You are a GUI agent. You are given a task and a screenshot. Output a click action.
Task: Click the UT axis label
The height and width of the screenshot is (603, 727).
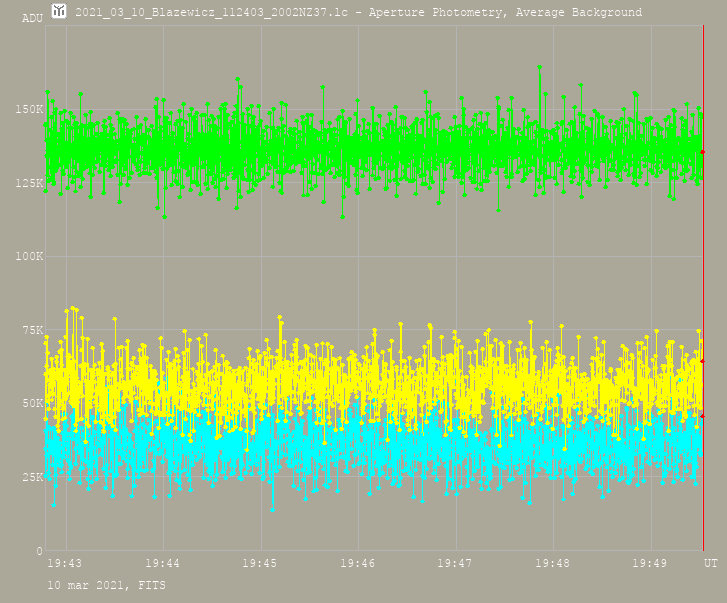tap(711, 563)
